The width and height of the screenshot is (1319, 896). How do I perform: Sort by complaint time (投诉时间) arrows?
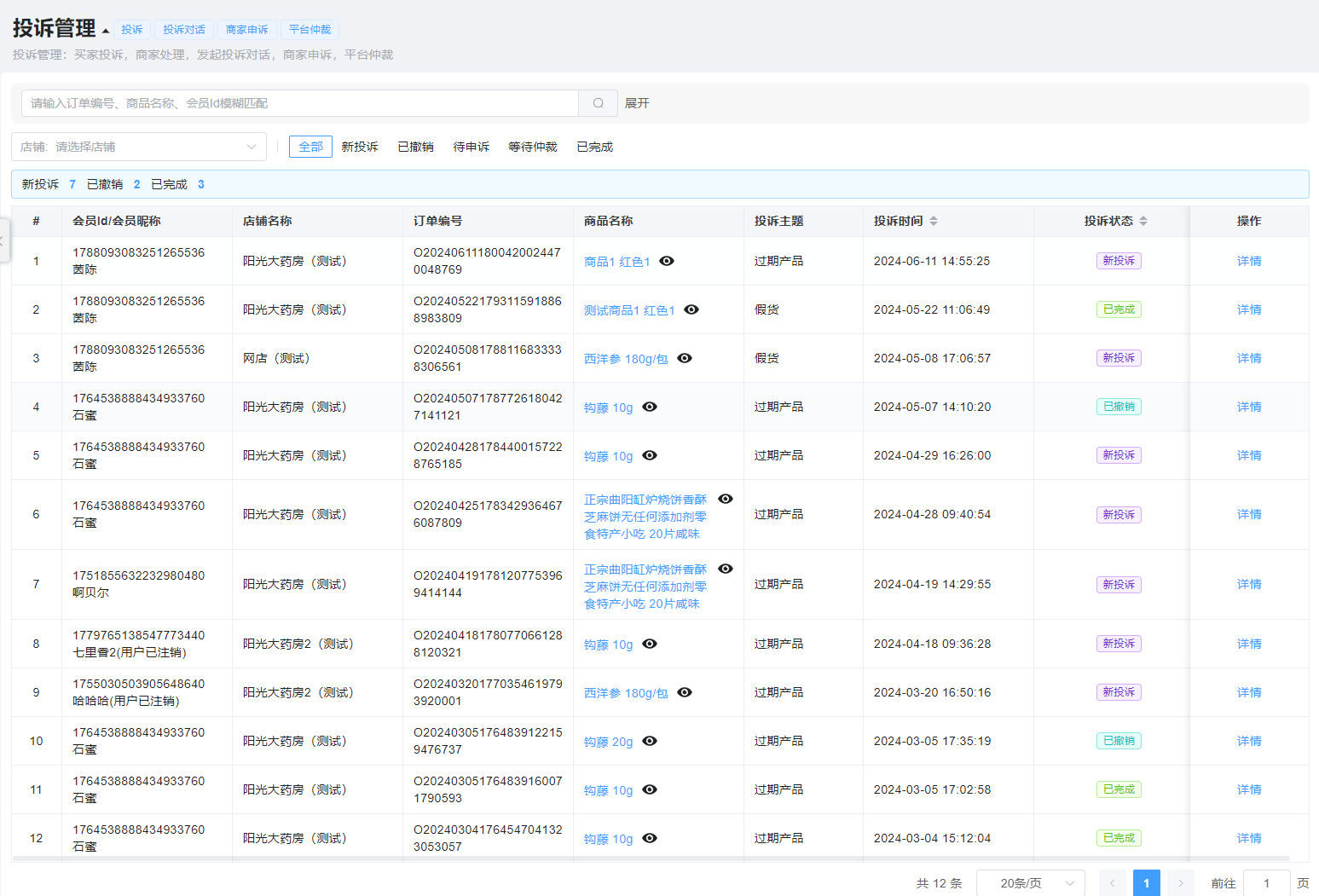click(x=934, y=221)
